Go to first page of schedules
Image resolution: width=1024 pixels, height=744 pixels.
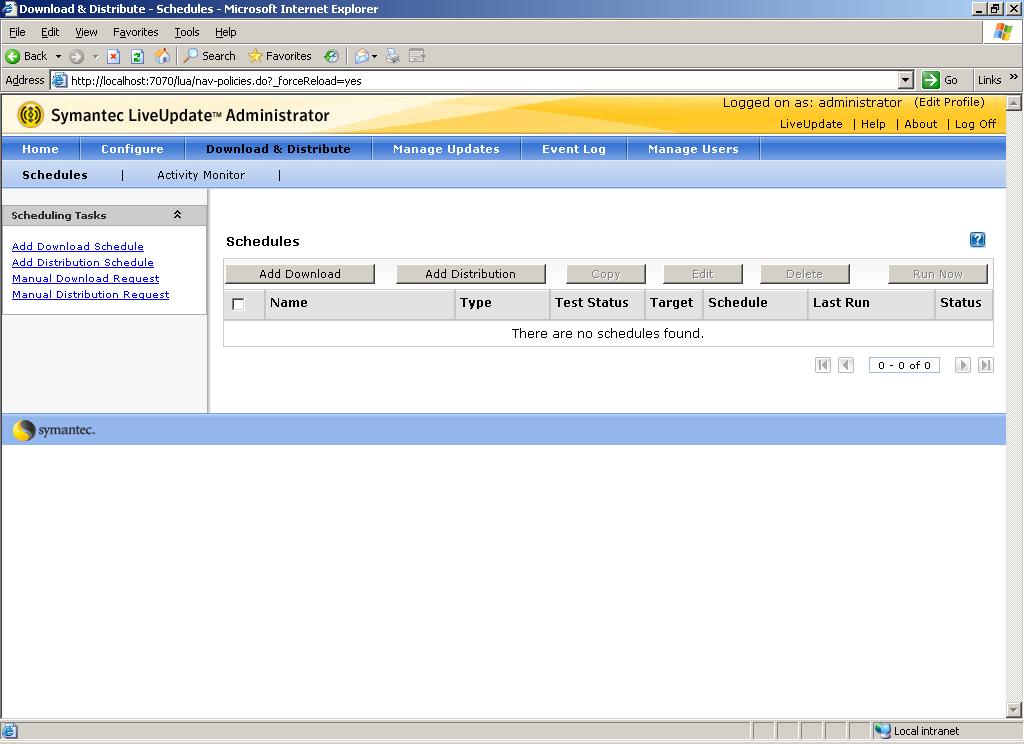tap(823, 365)
